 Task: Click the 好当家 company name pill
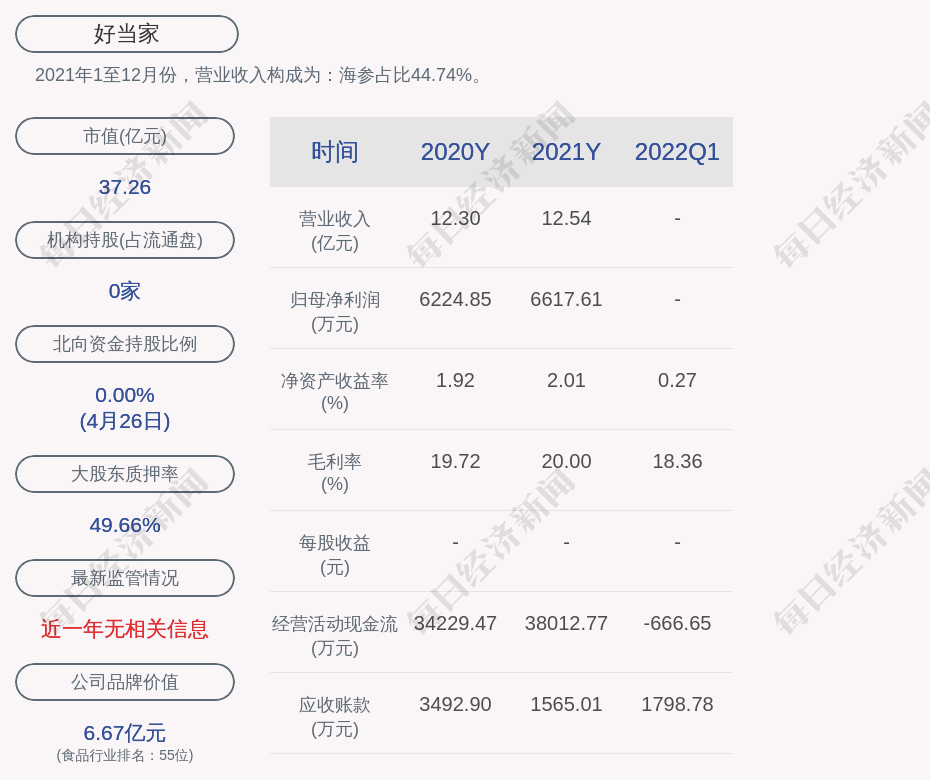(x=127, y=34)
